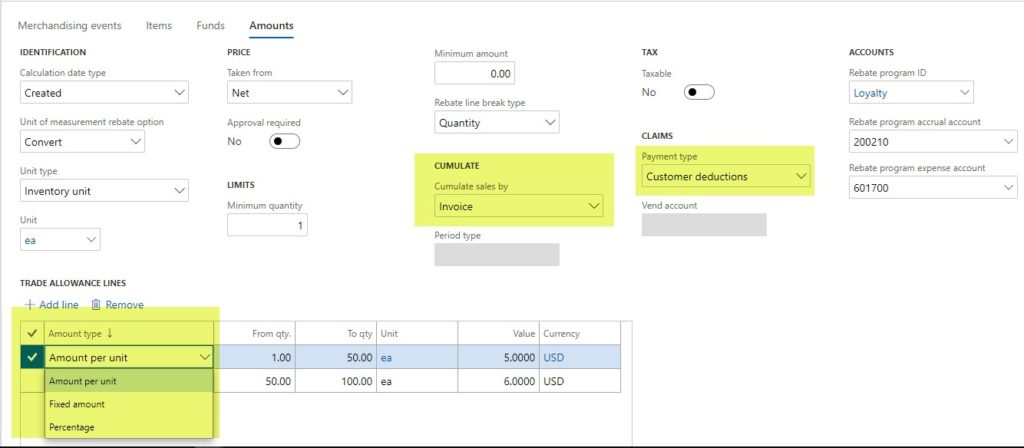Viewport: 1024px width, 448px height.
Task: Open the Rebate line break type dropdown
Action: pos(497,123)
